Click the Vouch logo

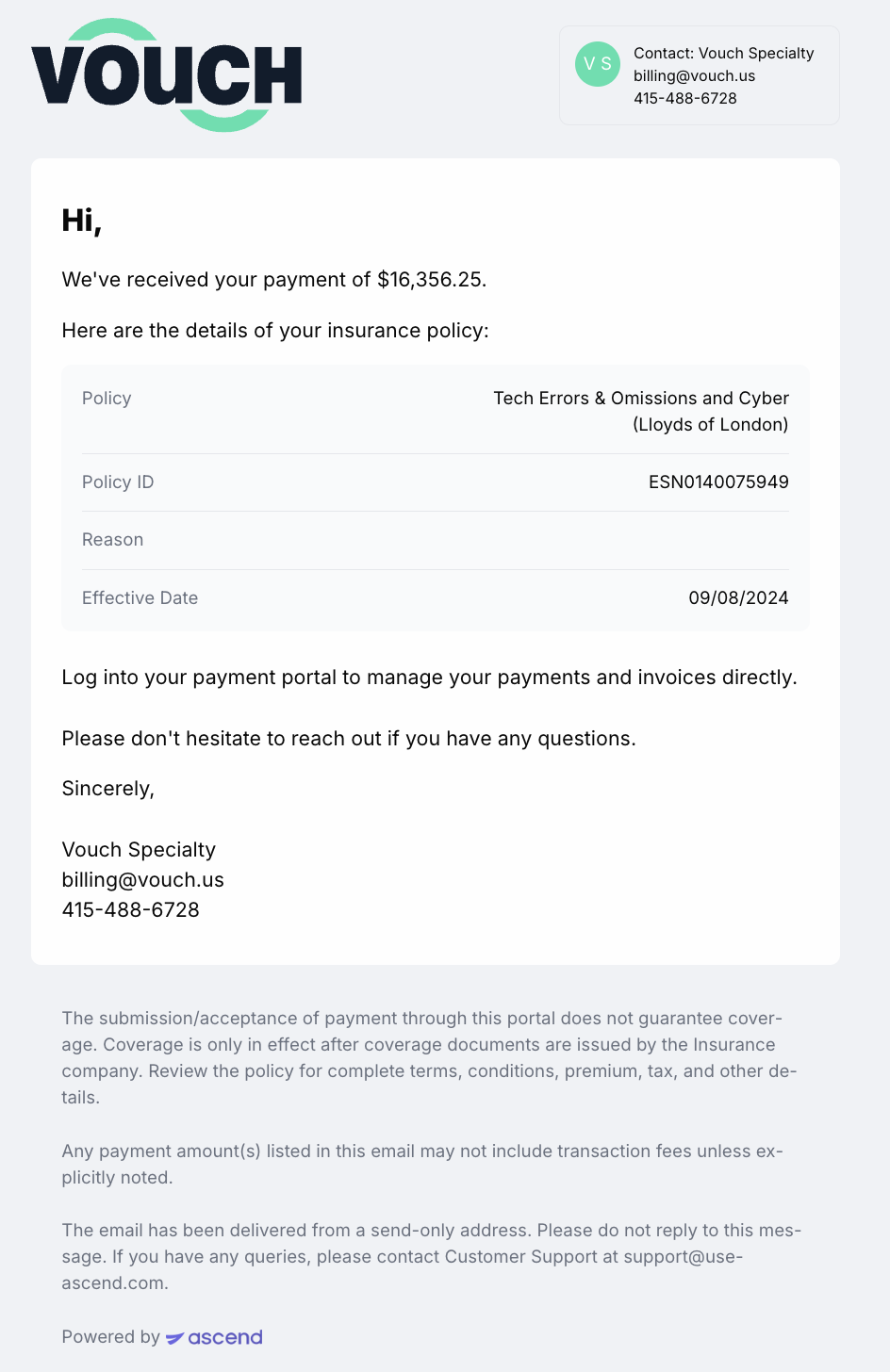coord(167,75)
